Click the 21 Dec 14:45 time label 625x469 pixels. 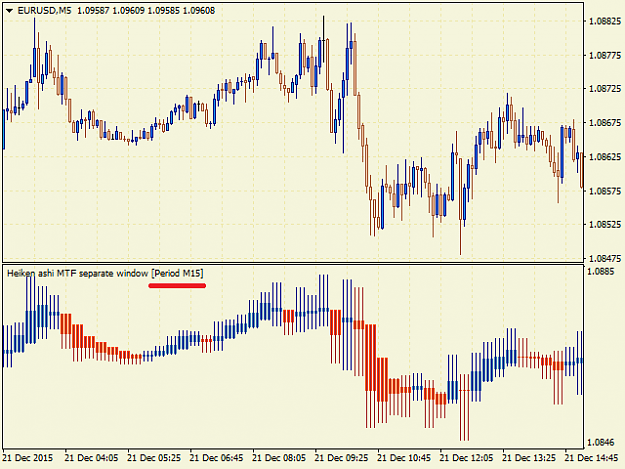pyautogui.click(x=592, y=458)
